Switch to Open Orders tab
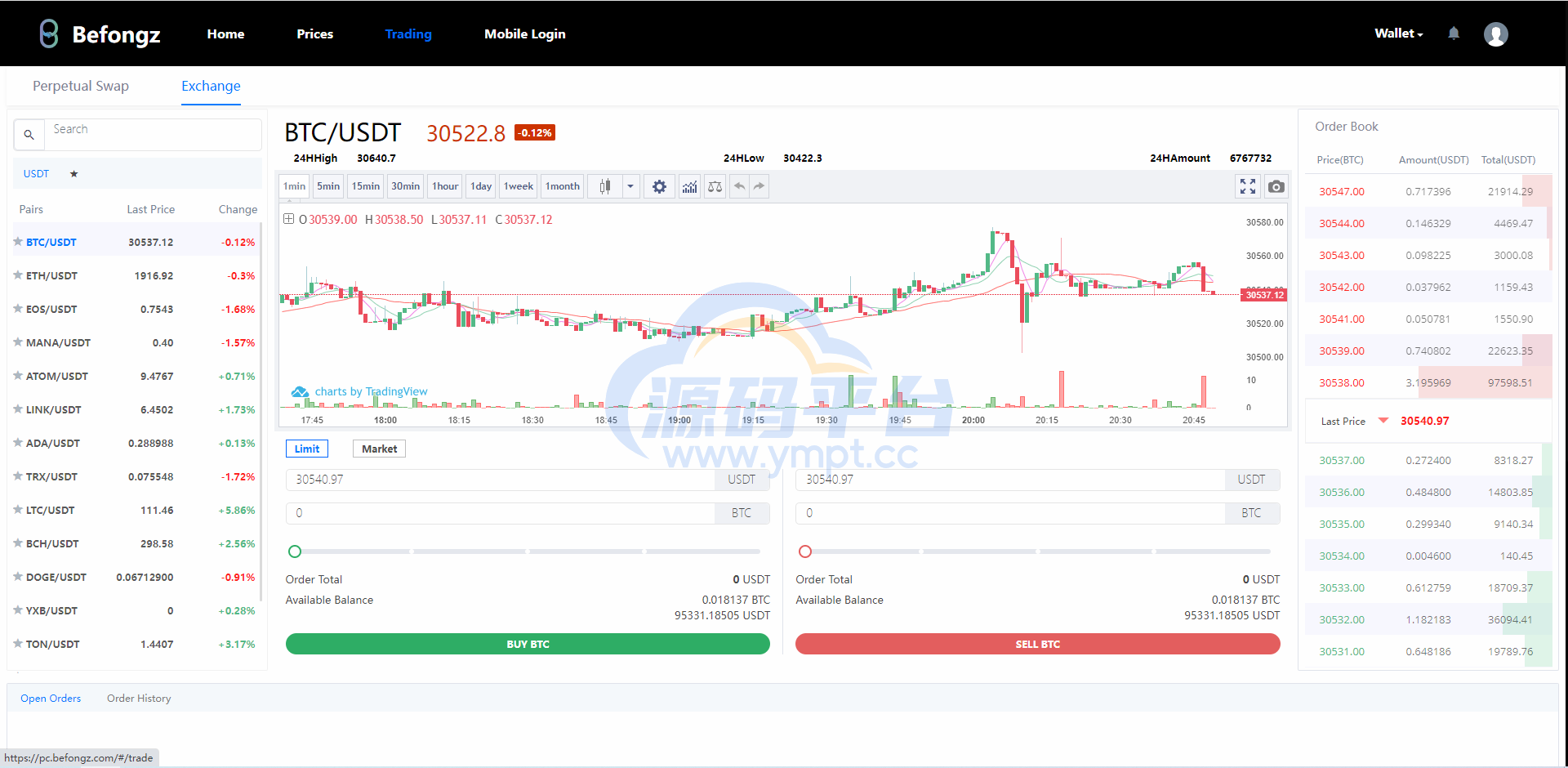1568x768 pixels. (51, 699)
